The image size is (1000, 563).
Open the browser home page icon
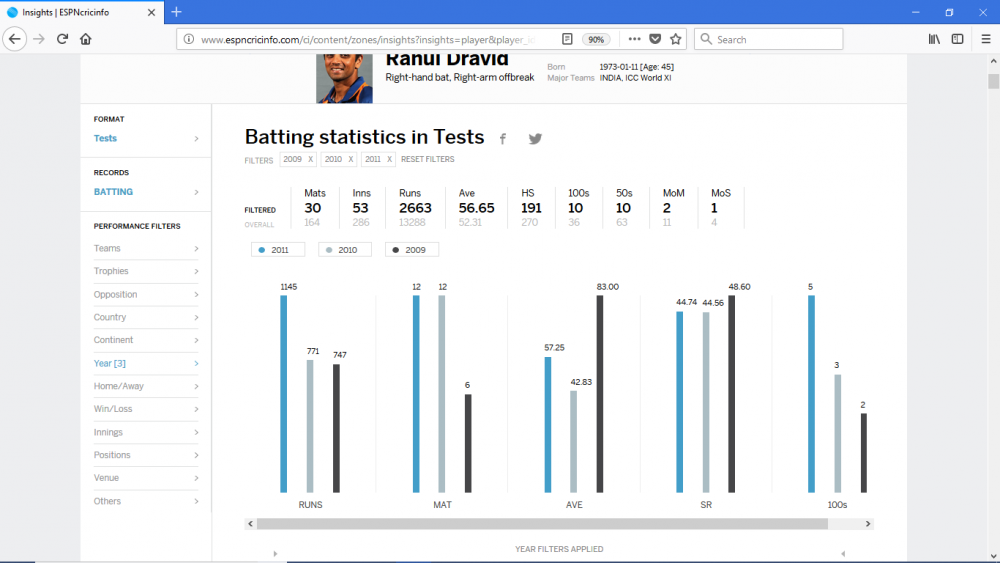(85, 39)
